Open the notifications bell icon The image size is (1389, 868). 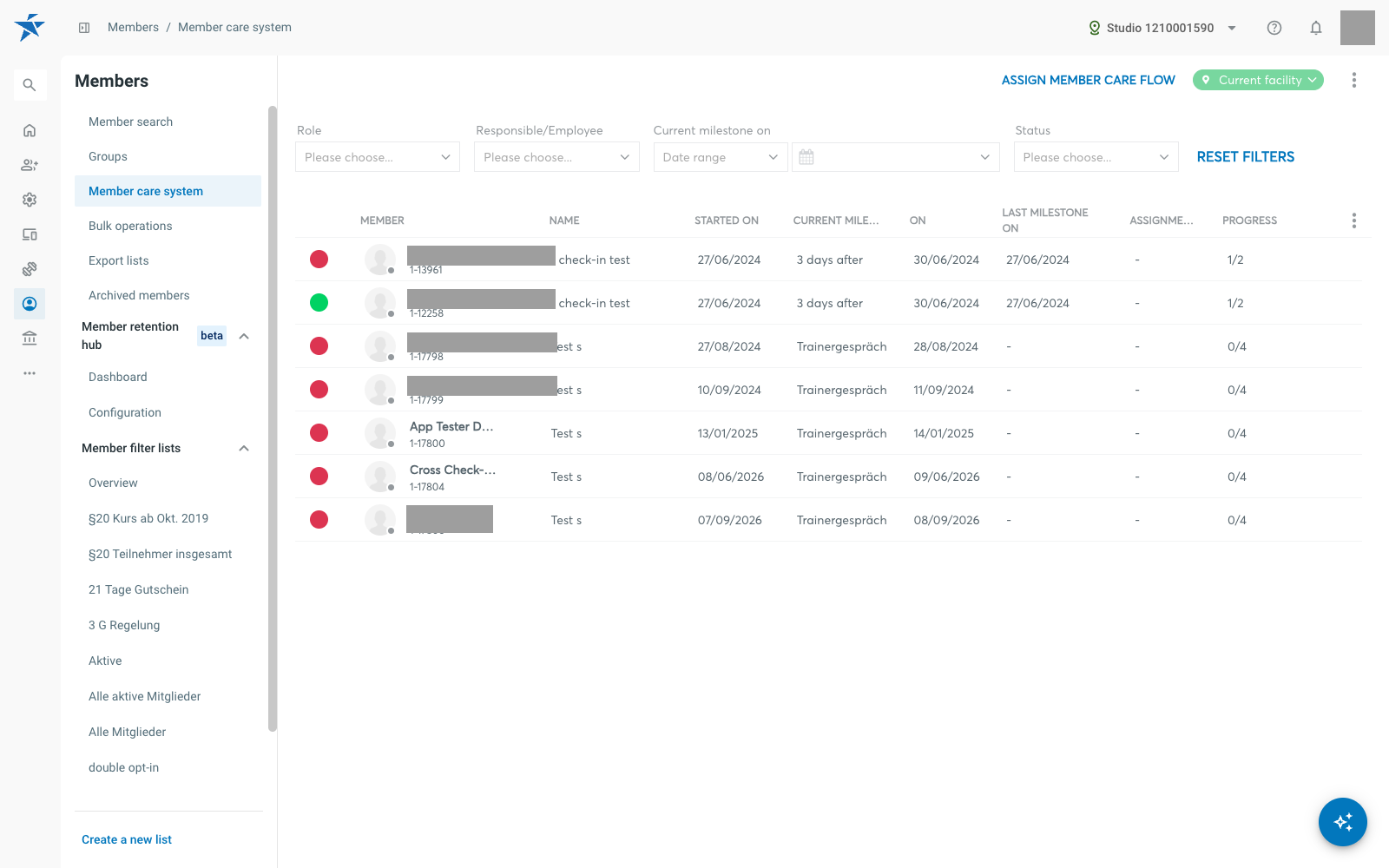coord(1316,28)
